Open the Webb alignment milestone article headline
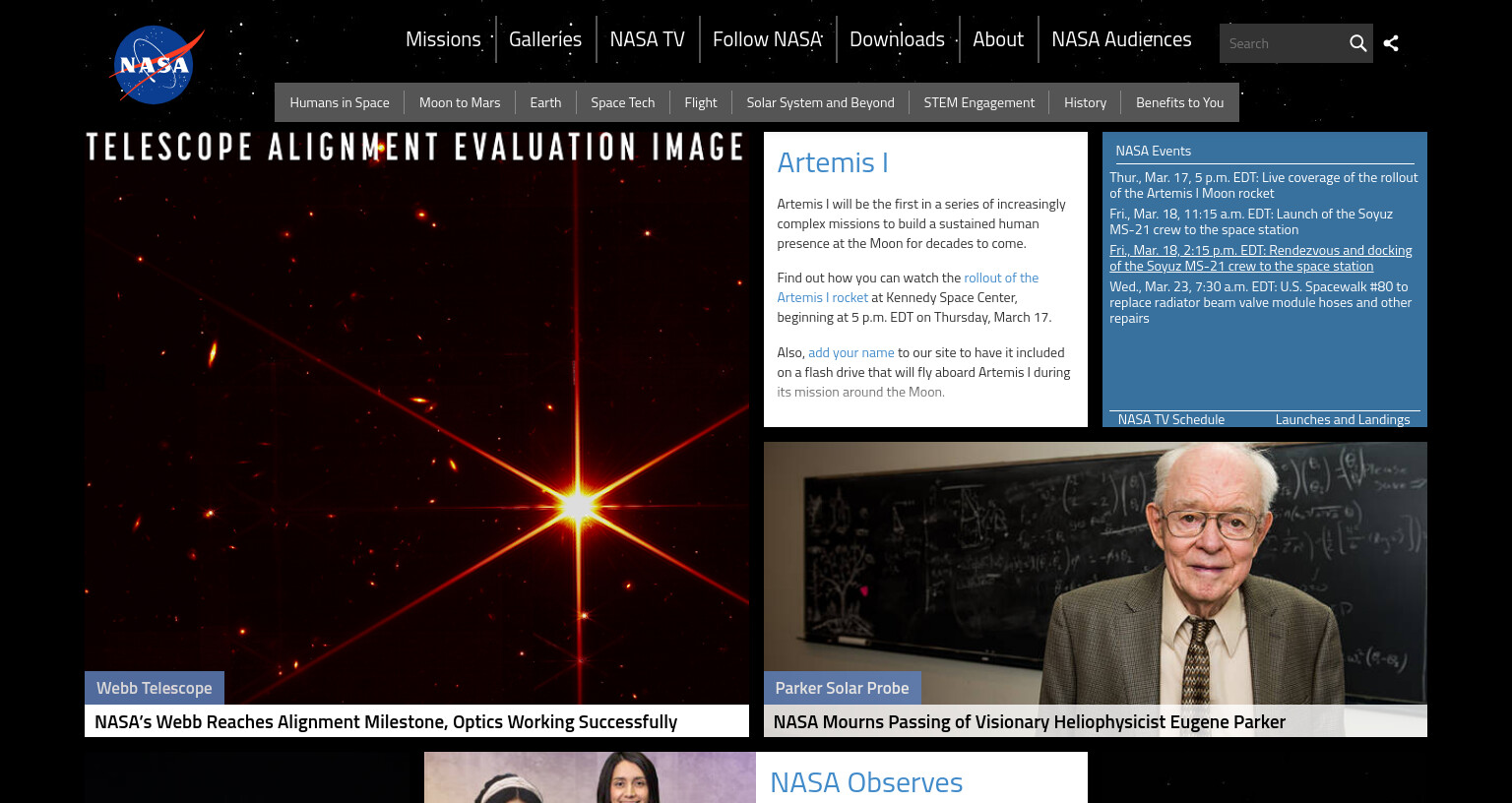The image size is (1512, 803). click(x=386, y=721)
